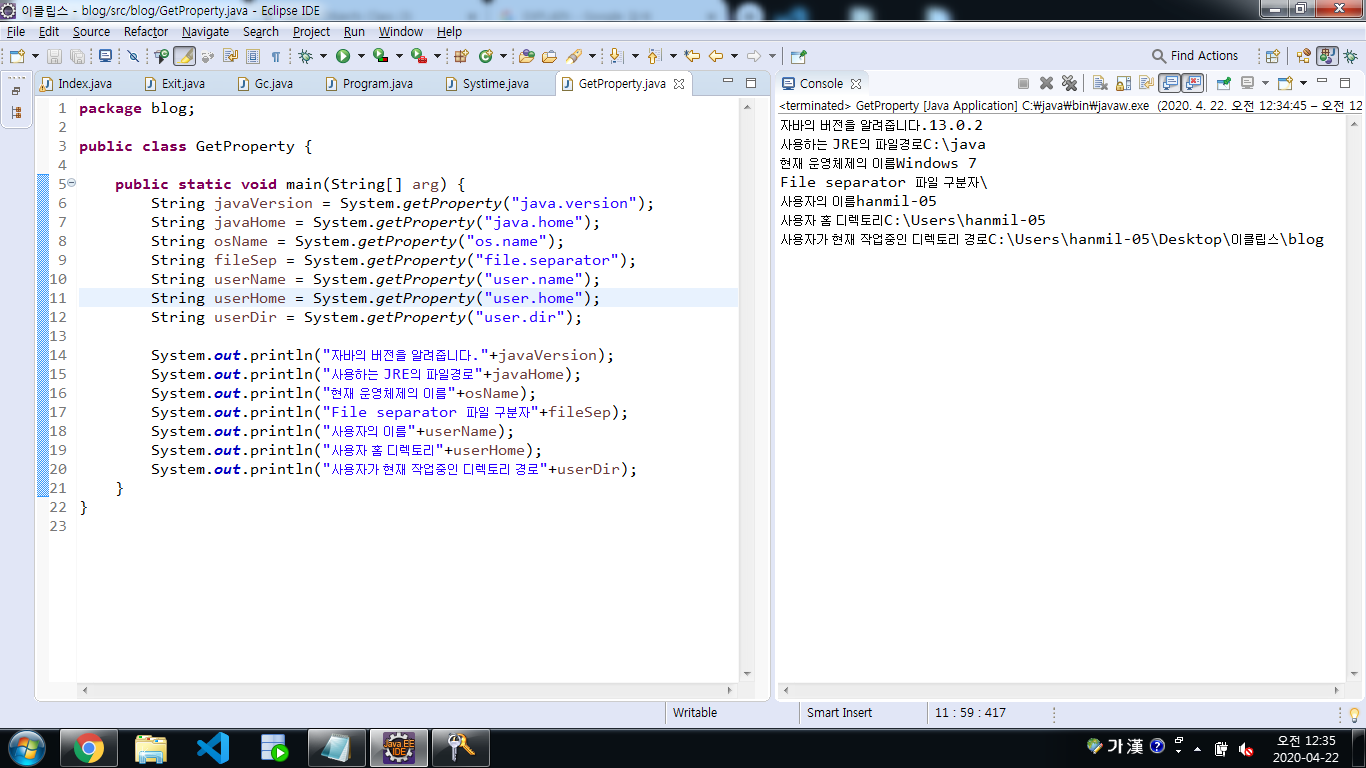The image size is (1366, 768).
Task: Click the Open Task folder icon
Action: point(549,56)
